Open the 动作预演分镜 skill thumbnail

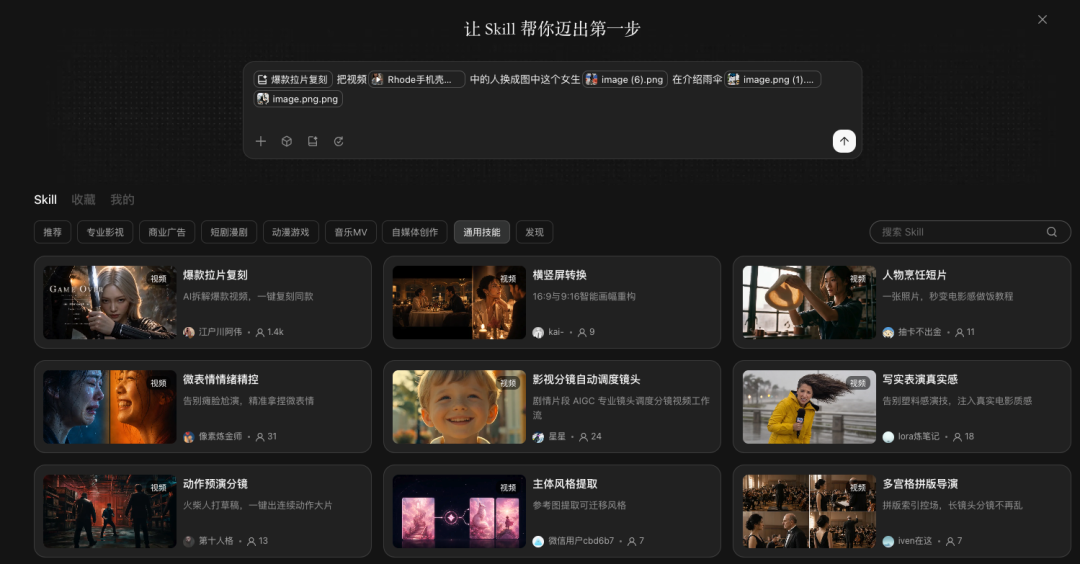(110, 511)
